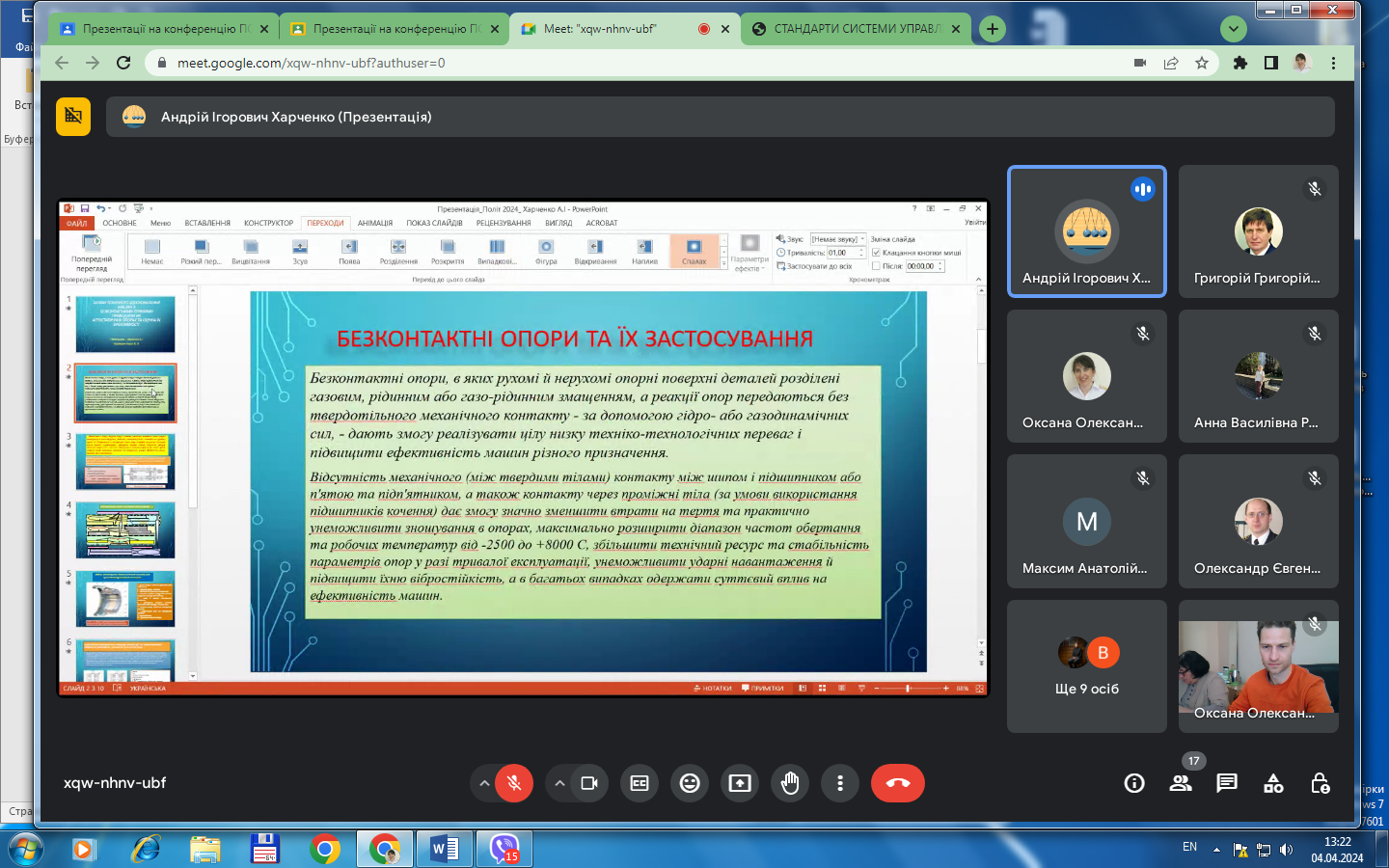Unmute the microphone
Screen dimensions: 1389x868
514,783
